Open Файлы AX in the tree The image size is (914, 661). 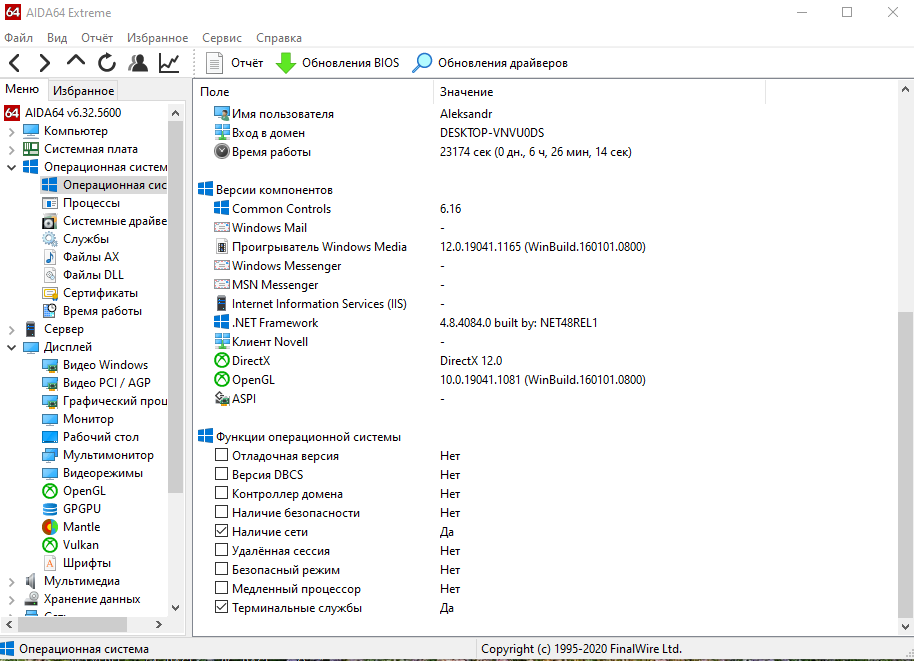pos(90,257)
